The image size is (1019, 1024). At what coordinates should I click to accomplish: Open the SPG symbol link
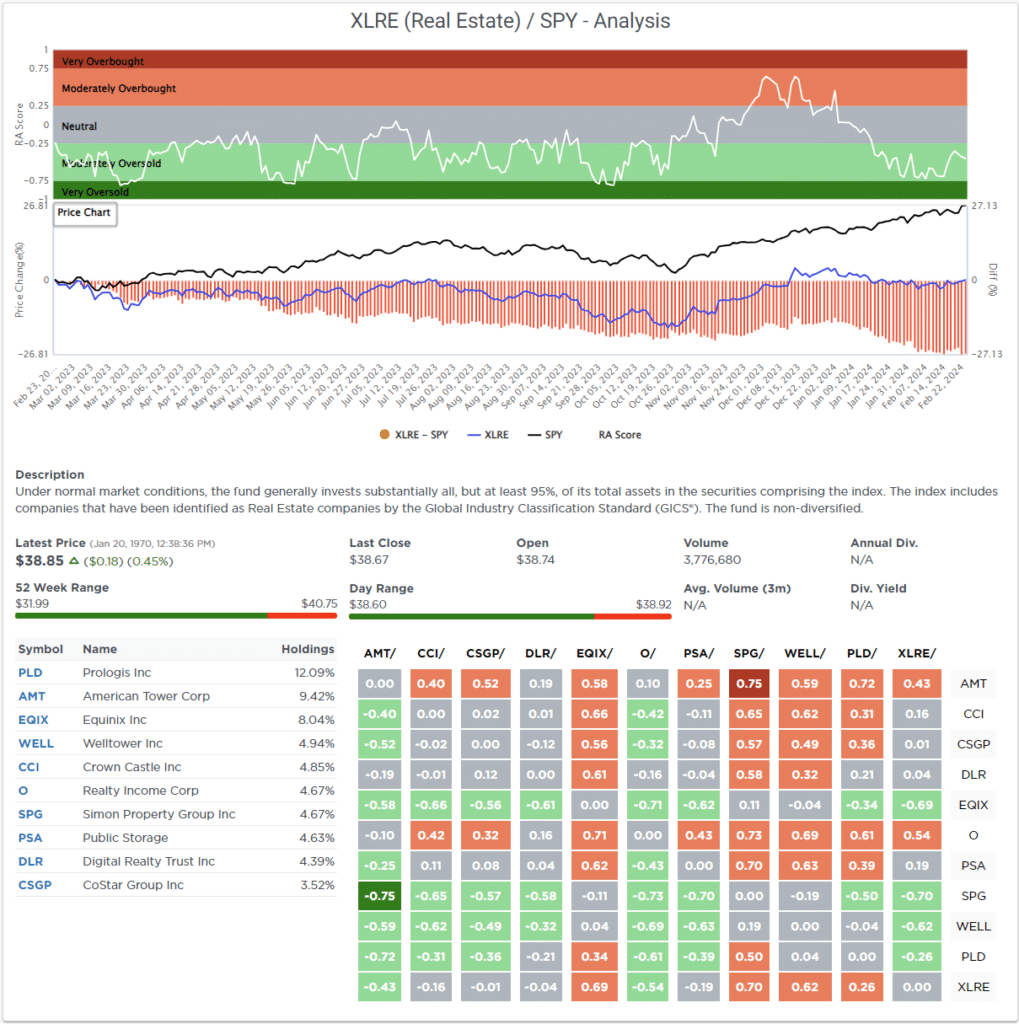point(30,814)
